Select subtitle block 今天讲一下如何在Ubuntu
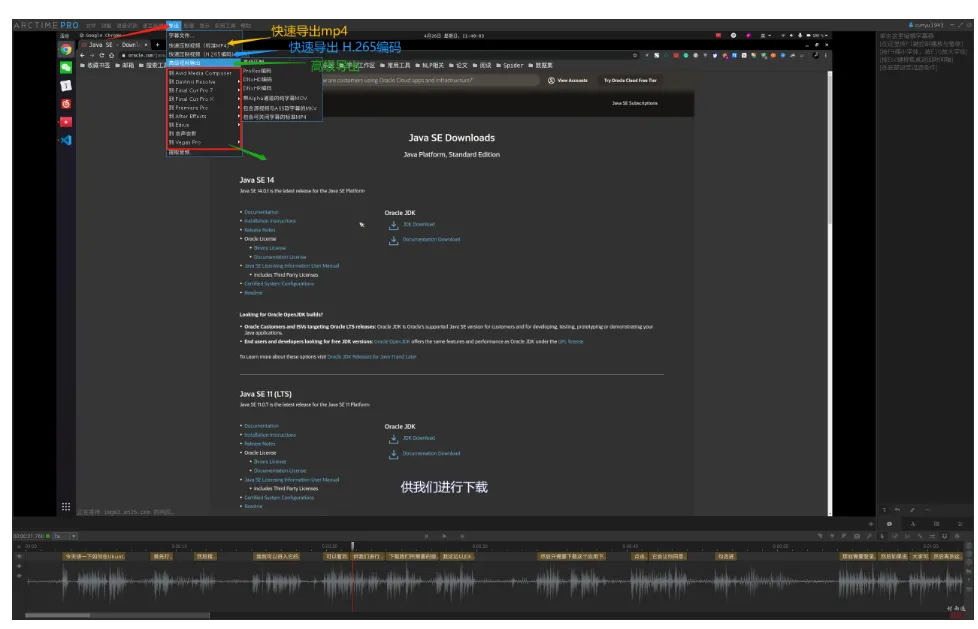This screenshot has width=978, height=629. click(95, 556)
